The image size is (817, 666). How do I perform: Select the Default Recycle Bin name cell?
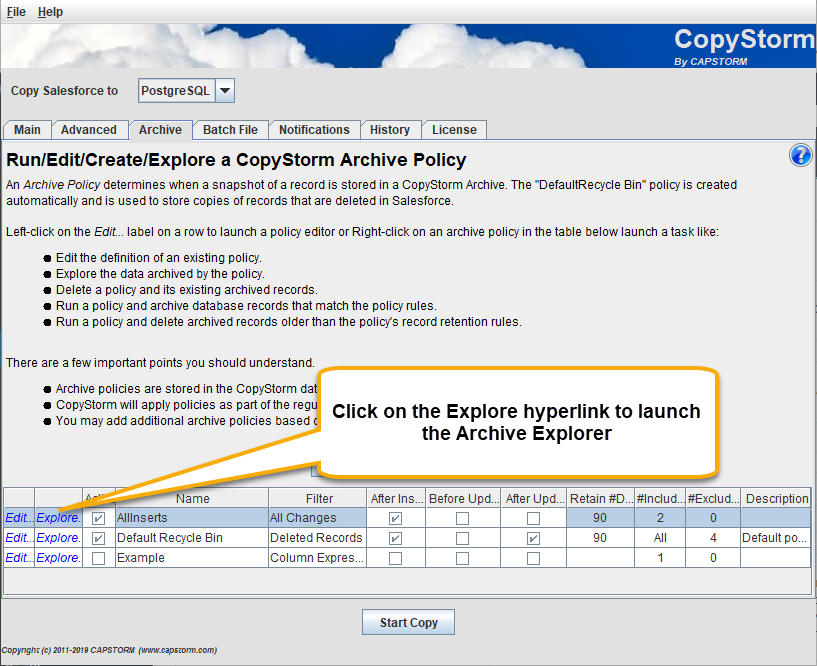(x=192, y=538)
